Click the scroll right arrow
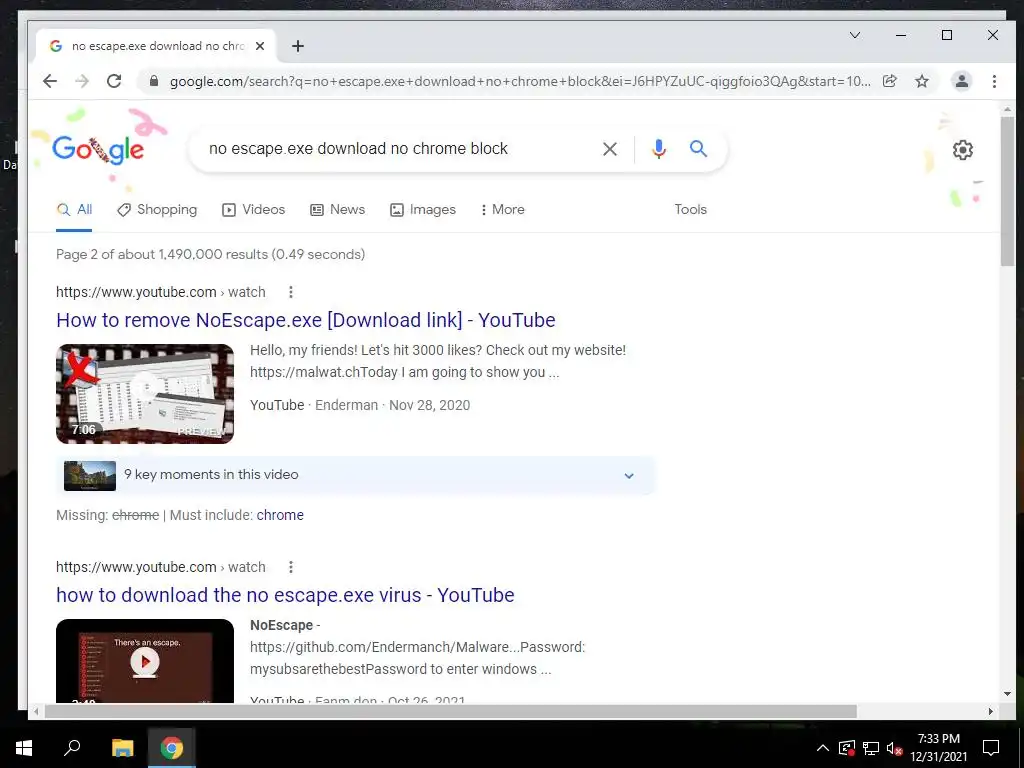The width and height of the screenshot is (1024, 768). pos(991,711)
